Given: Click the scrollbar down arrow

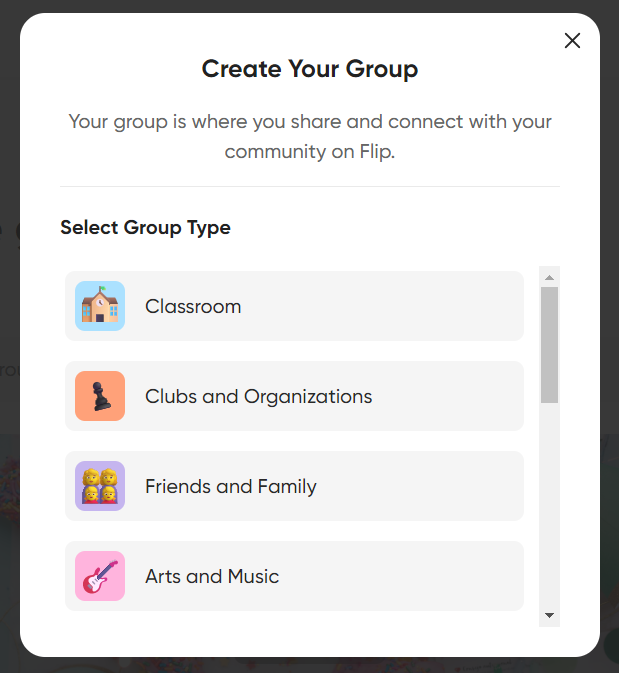Looking at the screenshot, I should pos(549,615).
